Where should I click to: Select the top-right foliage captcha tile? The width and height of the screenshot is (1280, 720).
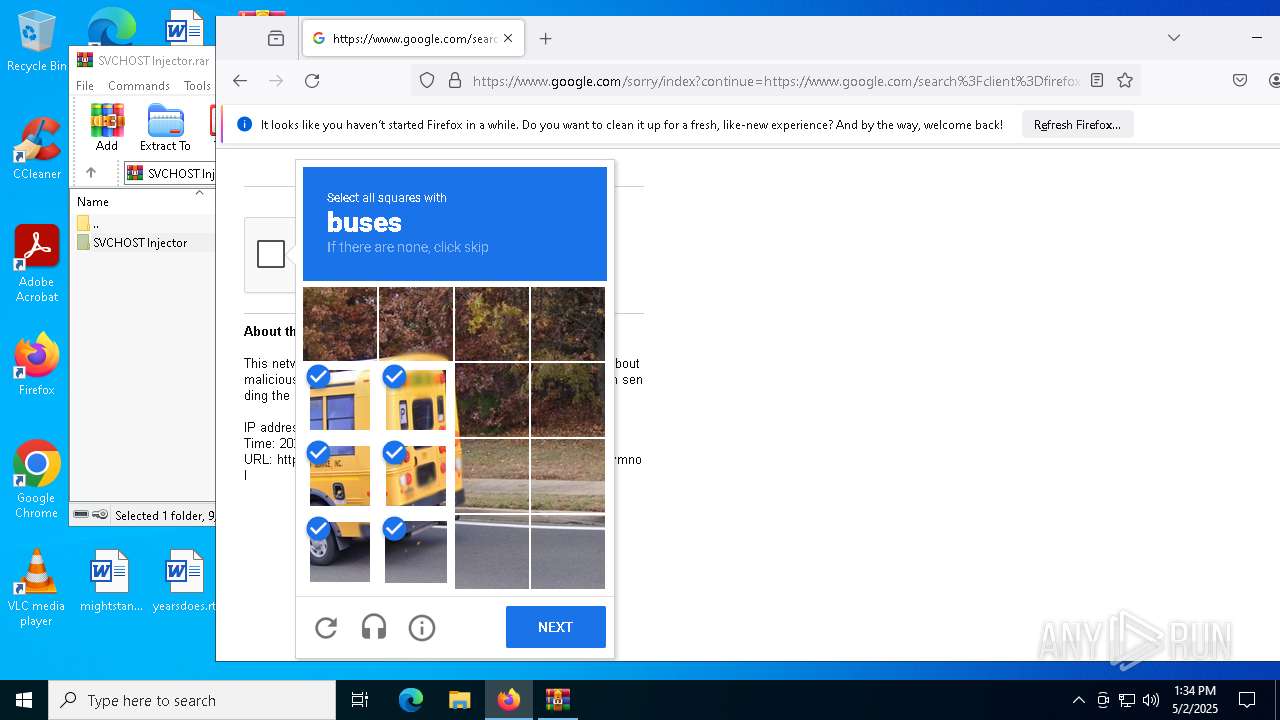pyautogui.click(x=568, y=324)
